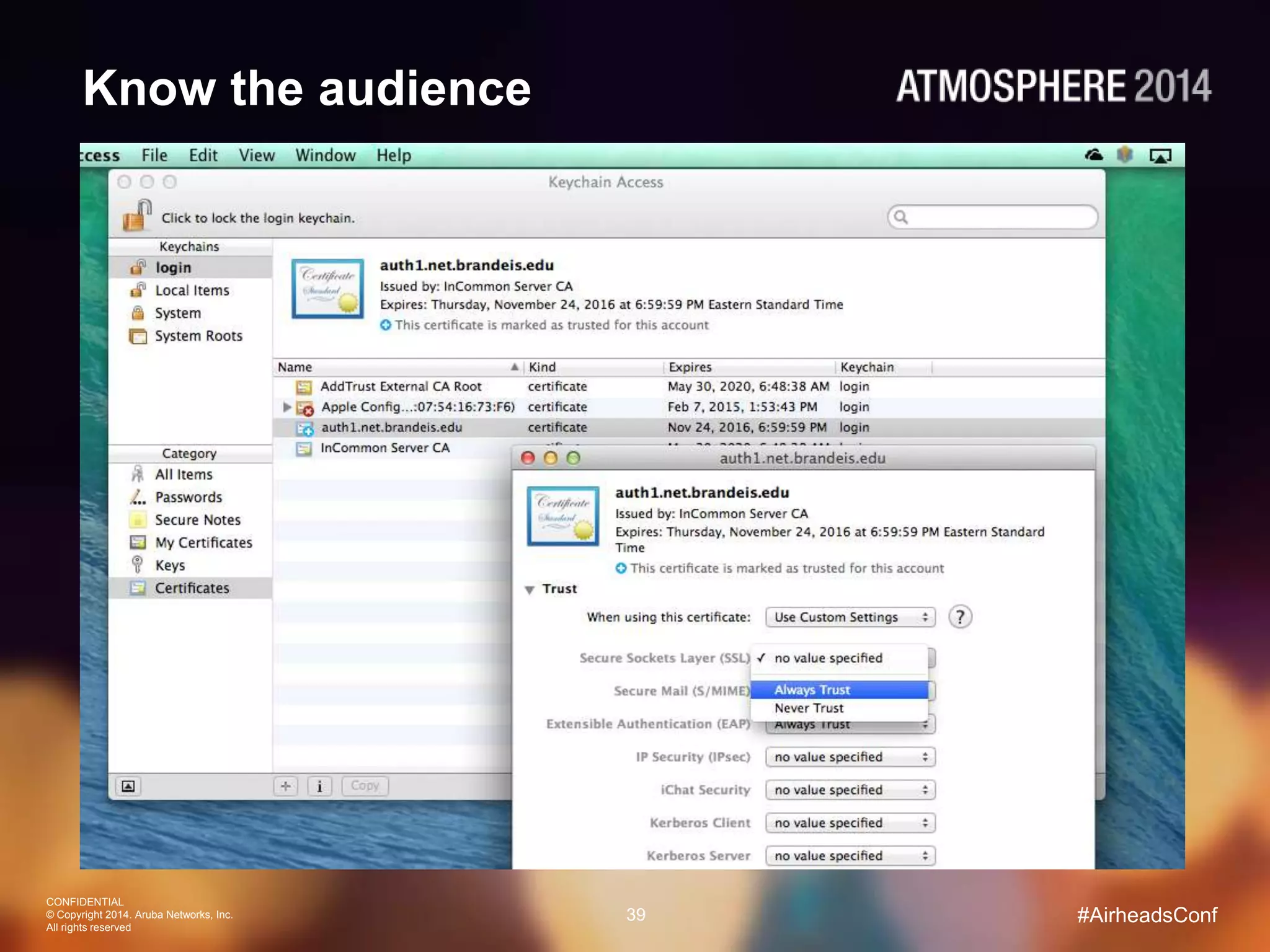This screenshot has width=1270, height=952.
Task: Open the 'When using this certificate' dropdown
Action: click(850, 617)
